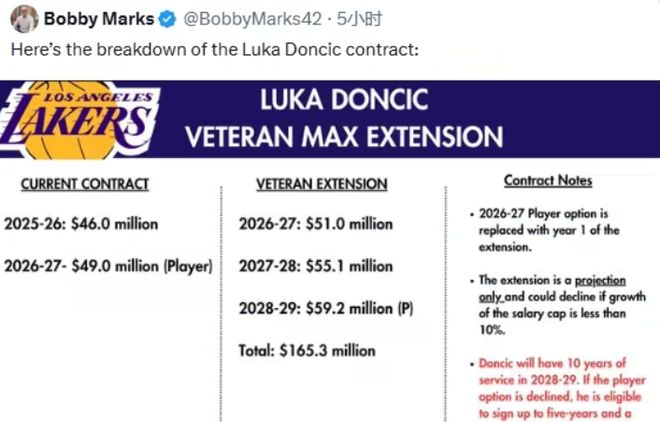
Task: Click the Total $165.3 million line
Action: [x=307, y=350]
